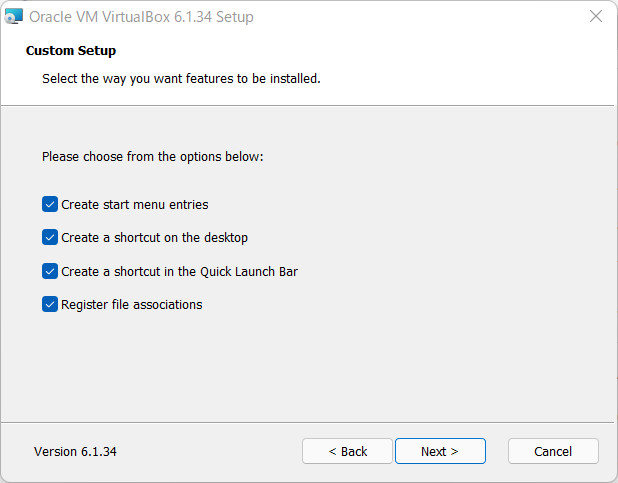Click the greater-than arrow on Next button

(x=454, y=451)
